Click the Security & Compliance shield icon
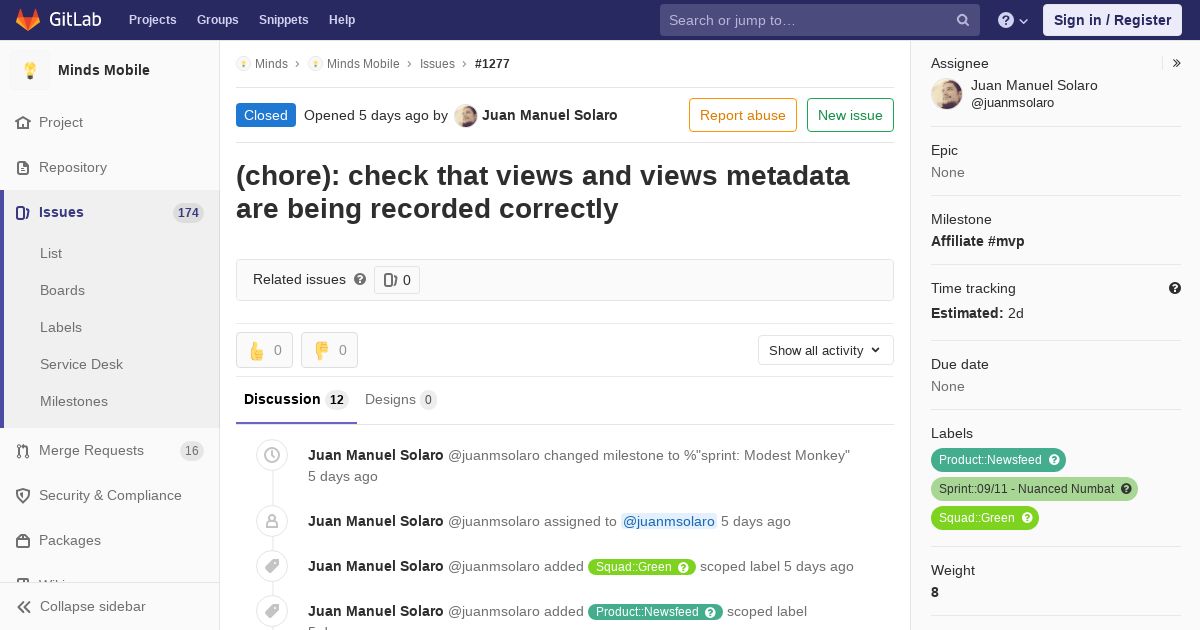 [x=23, y=496]
